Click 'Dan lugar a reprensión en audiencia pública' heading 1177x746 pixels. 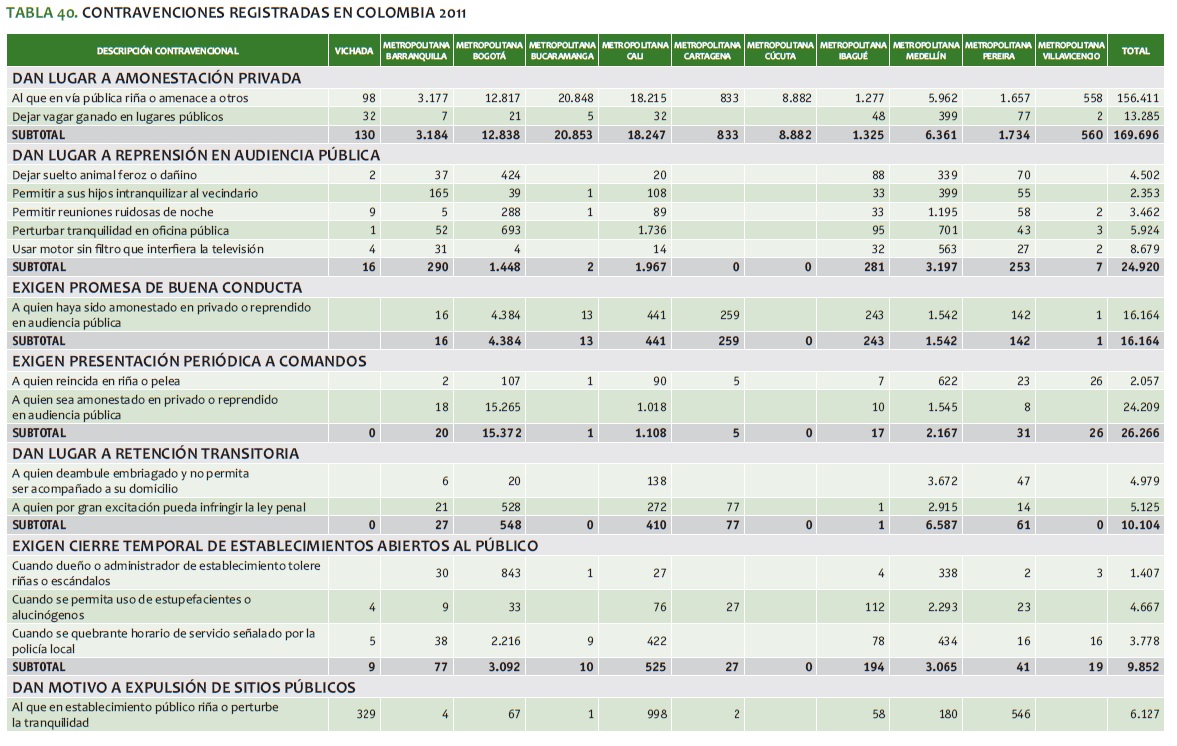196,155
